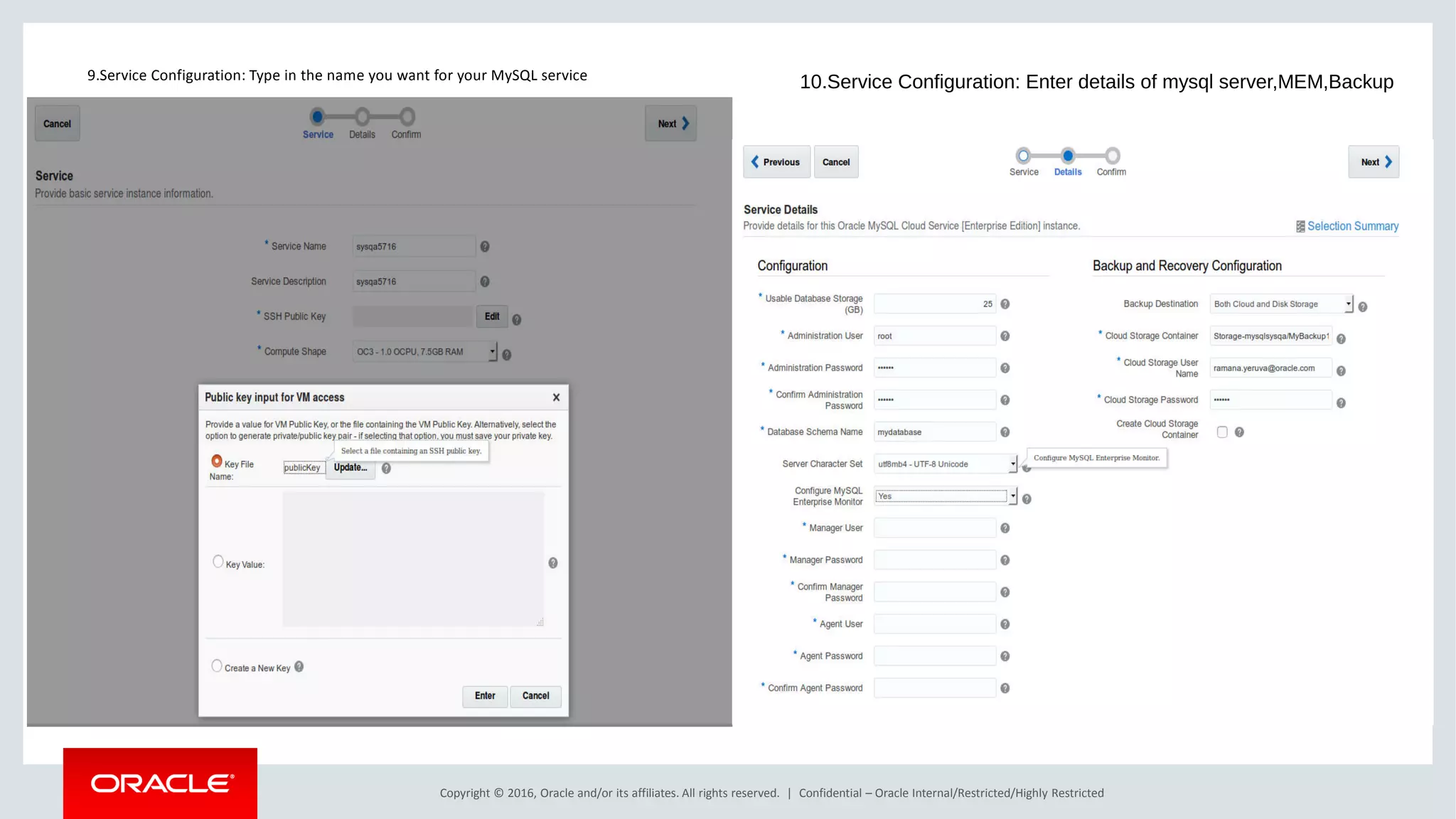Viewport: 1456px width, 819px height.
Task: Open help icon for Administration Password
Action: (1005, 368)
